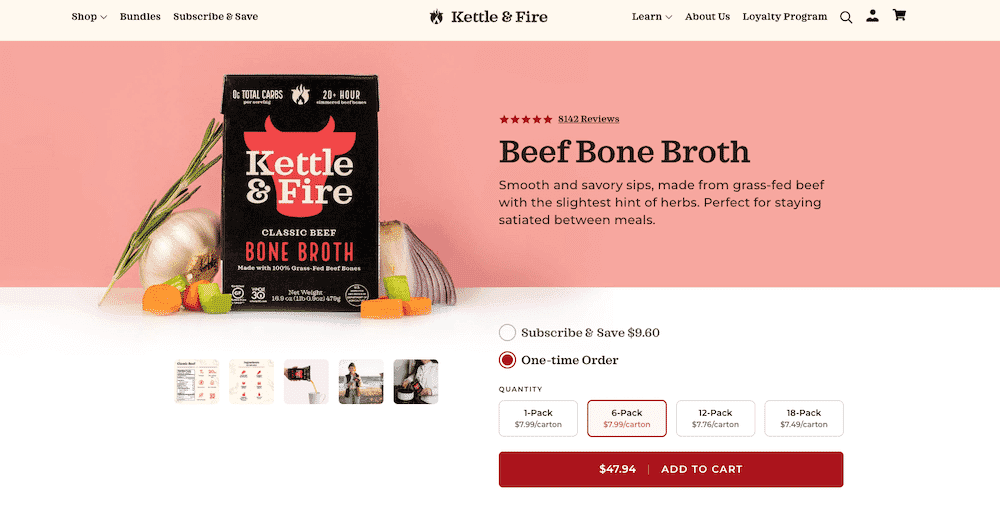The image size is (1000, 510).
Task: Open the shopping cart icon
Action: pos(899,16)
